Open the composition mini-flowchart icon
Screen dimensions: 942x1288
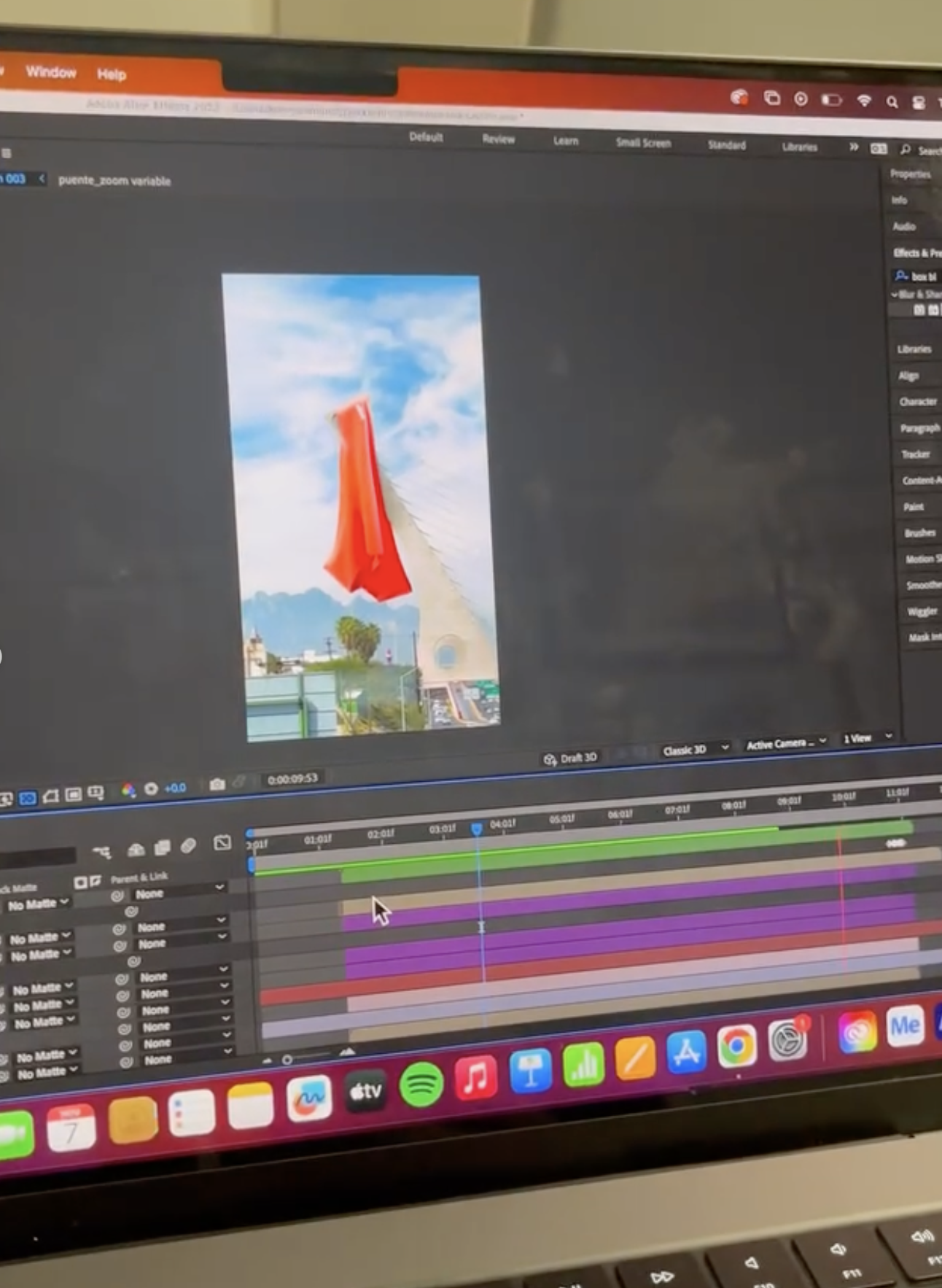tap(101, 852)
